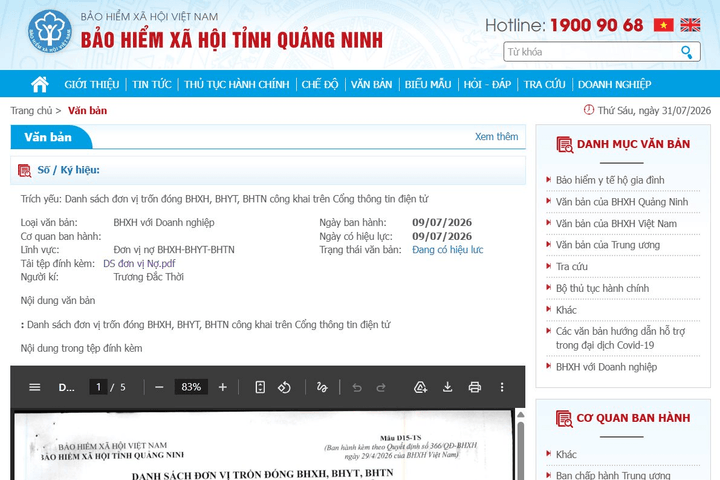The height and width of the screenshot is (480, 720).
Task: Open the Tra cứu sidebar category
Action: 572,266
